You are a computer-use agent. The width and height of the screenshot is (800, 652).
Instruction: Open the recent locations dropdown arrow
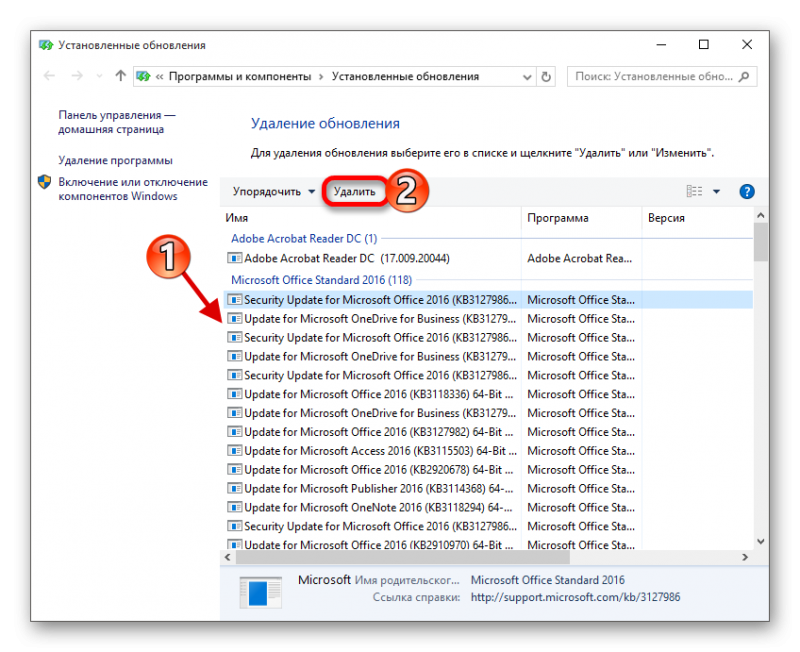(x=99, y=77)
